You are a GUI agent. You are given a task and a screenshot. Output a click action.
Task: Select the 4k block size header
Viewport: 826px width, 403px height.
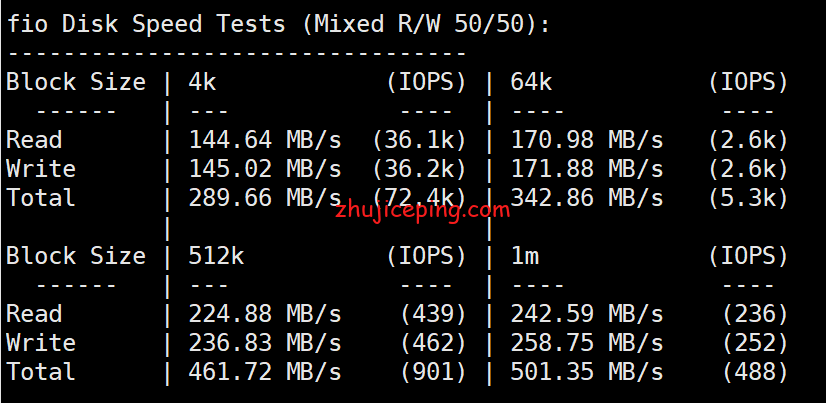[203, 82]
